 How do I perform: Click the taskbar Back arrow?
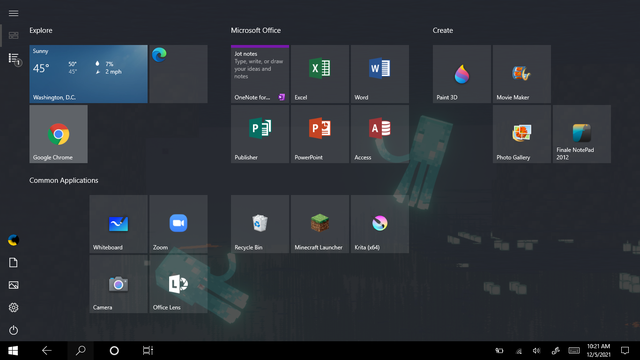coord(47,351)
